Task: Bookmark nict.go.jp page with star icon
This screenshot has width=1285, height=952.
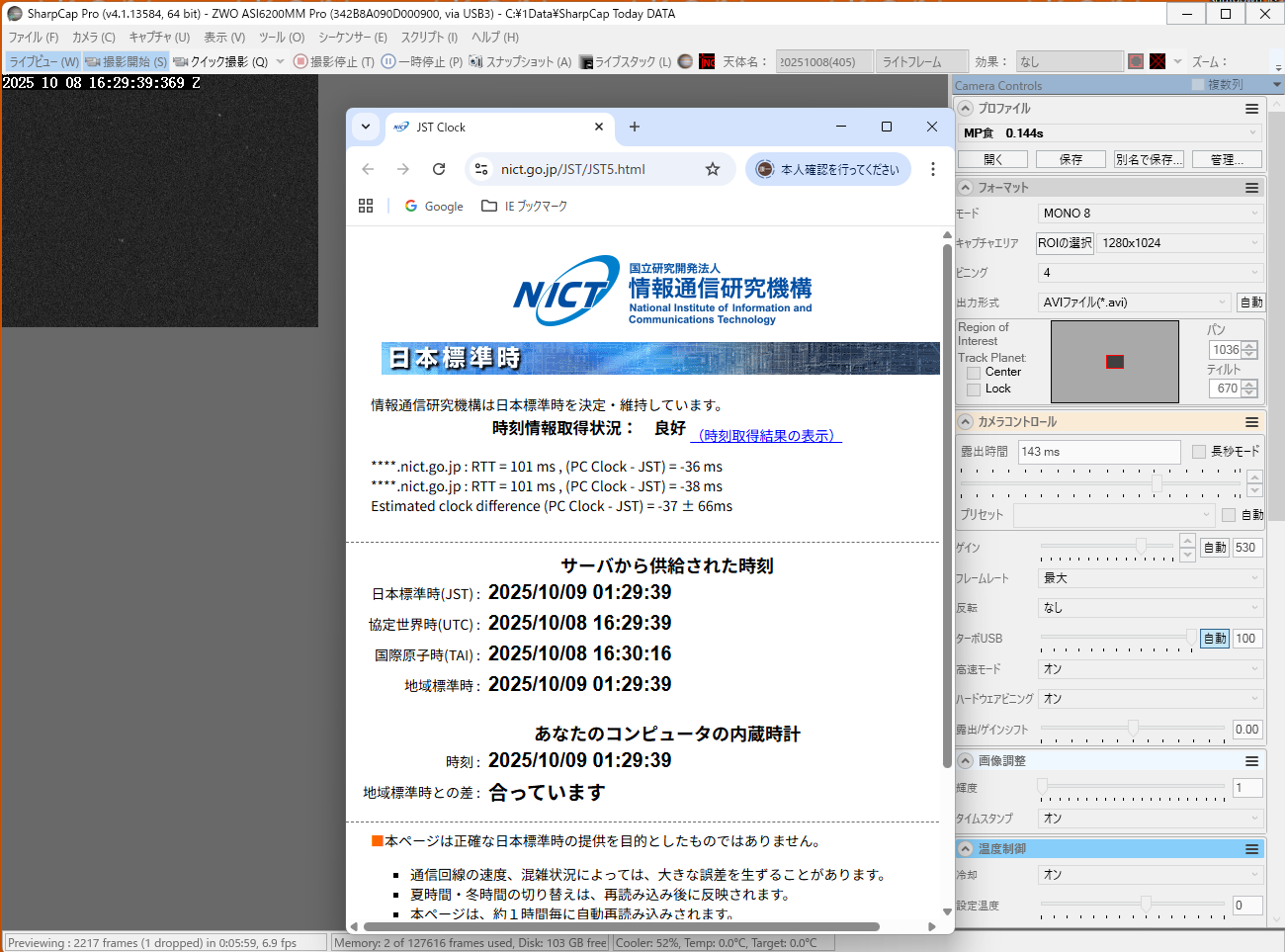Action: 713,169
